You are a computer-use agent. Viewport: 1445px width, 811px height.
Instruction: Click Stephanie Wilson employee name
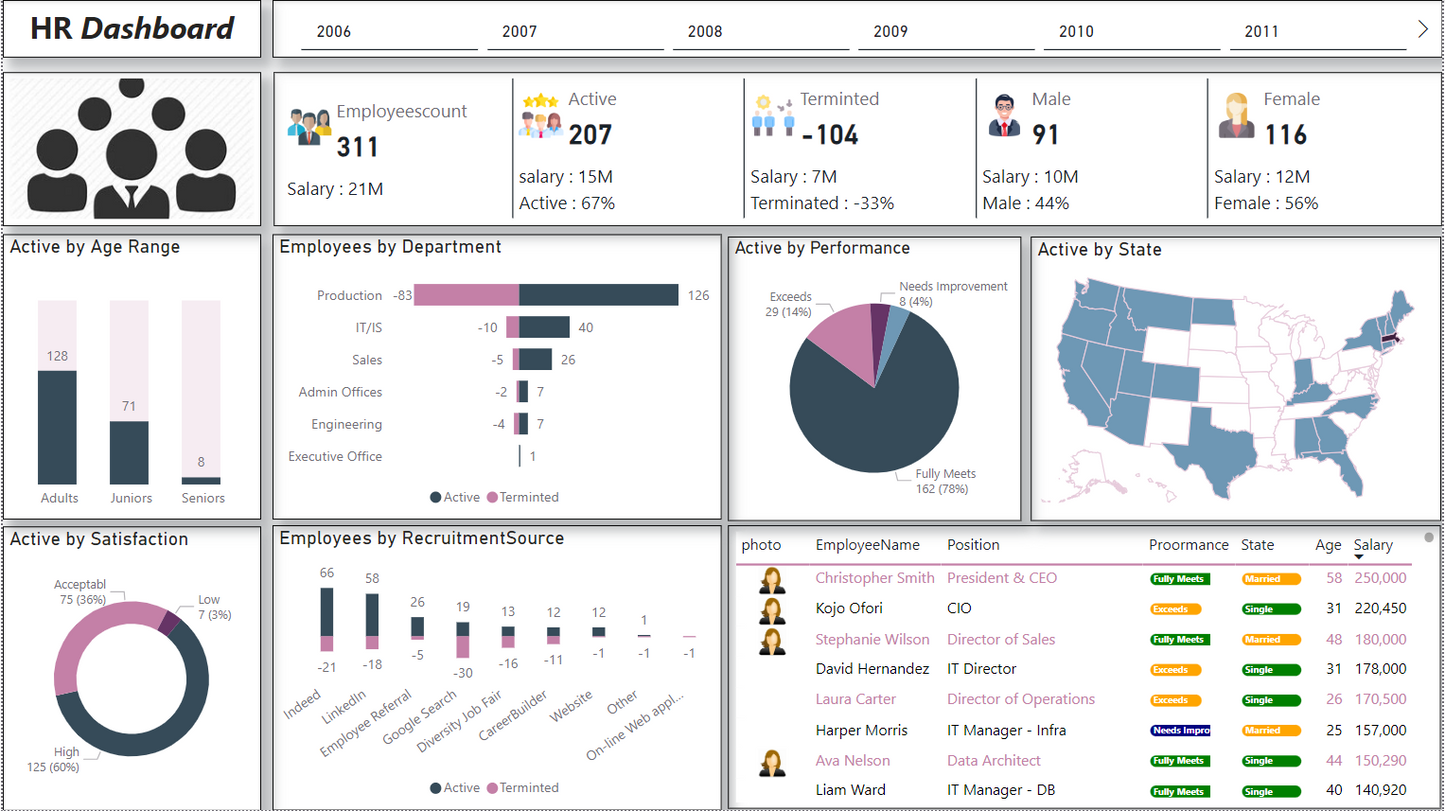click(x=872, y=640)
